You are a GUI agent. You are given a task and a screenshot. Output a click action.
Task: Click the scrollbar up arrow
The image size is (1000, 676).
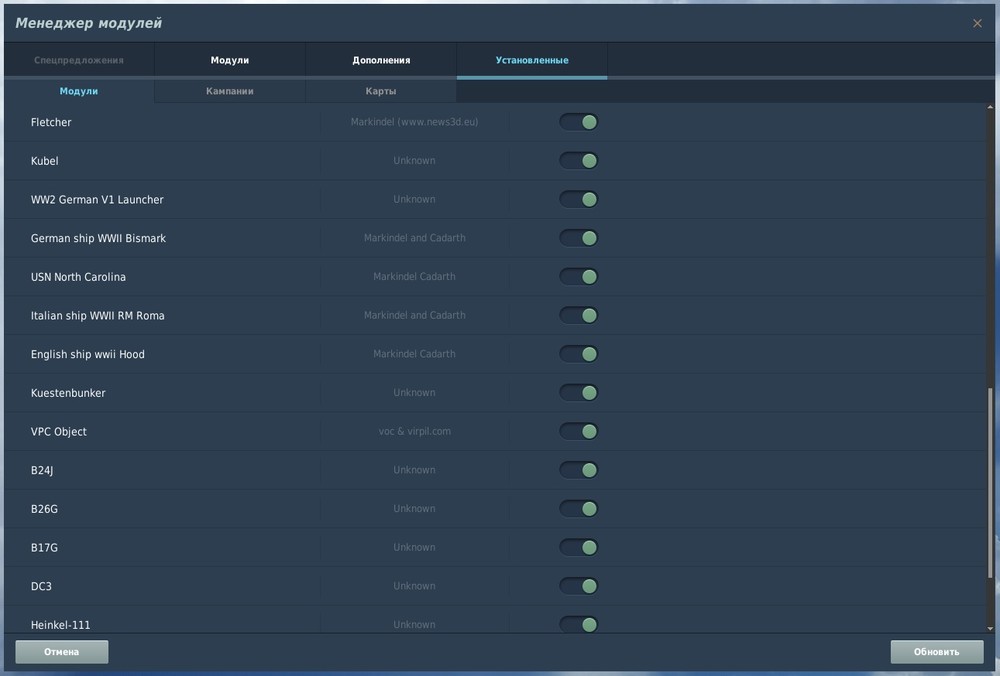990,107
